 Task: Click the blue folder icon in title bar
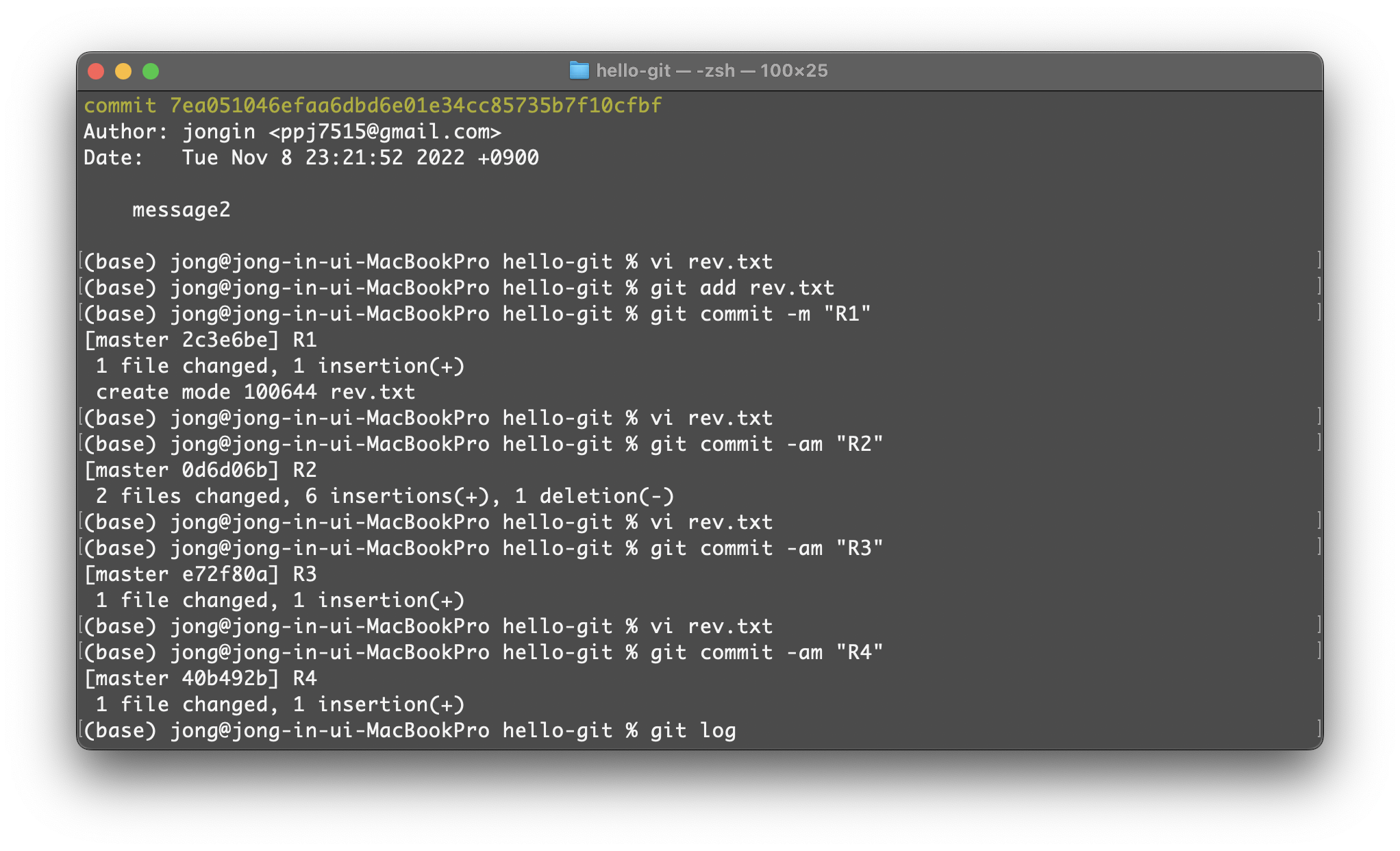[579, 71]
